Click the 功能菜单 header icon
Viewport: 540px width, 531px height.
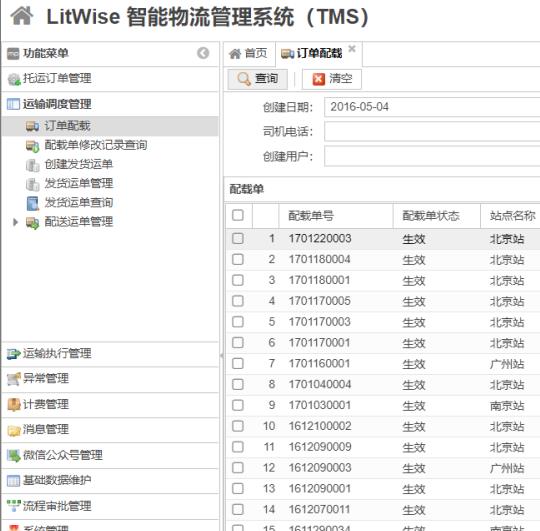[13, 53]
